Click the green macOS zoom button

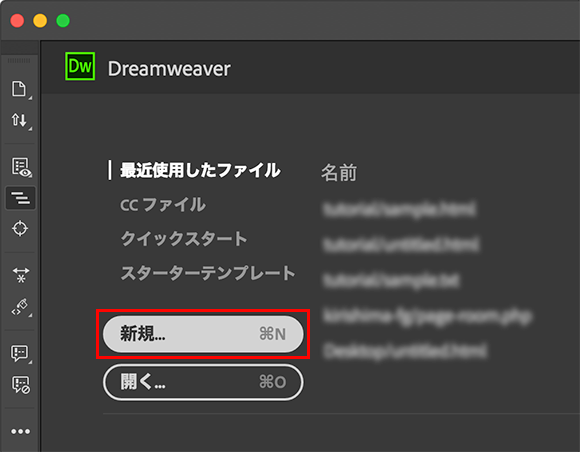(63, 21)
